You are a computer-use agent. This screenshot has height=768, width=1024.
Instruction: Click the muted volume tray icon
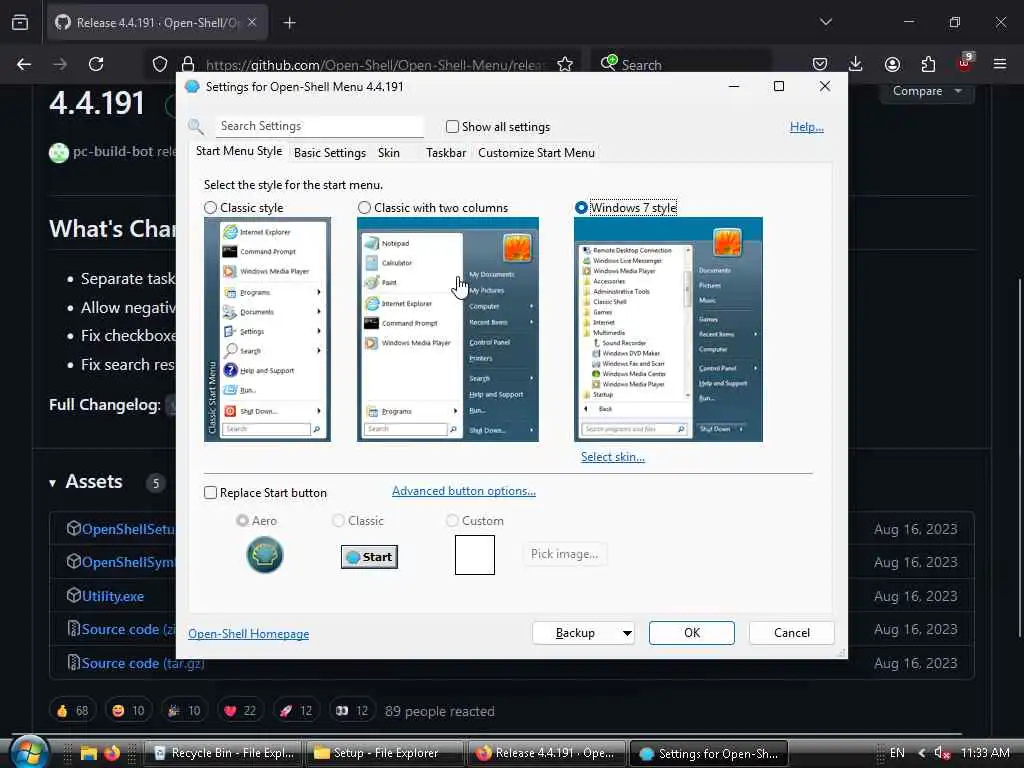[x=942, y=753]
